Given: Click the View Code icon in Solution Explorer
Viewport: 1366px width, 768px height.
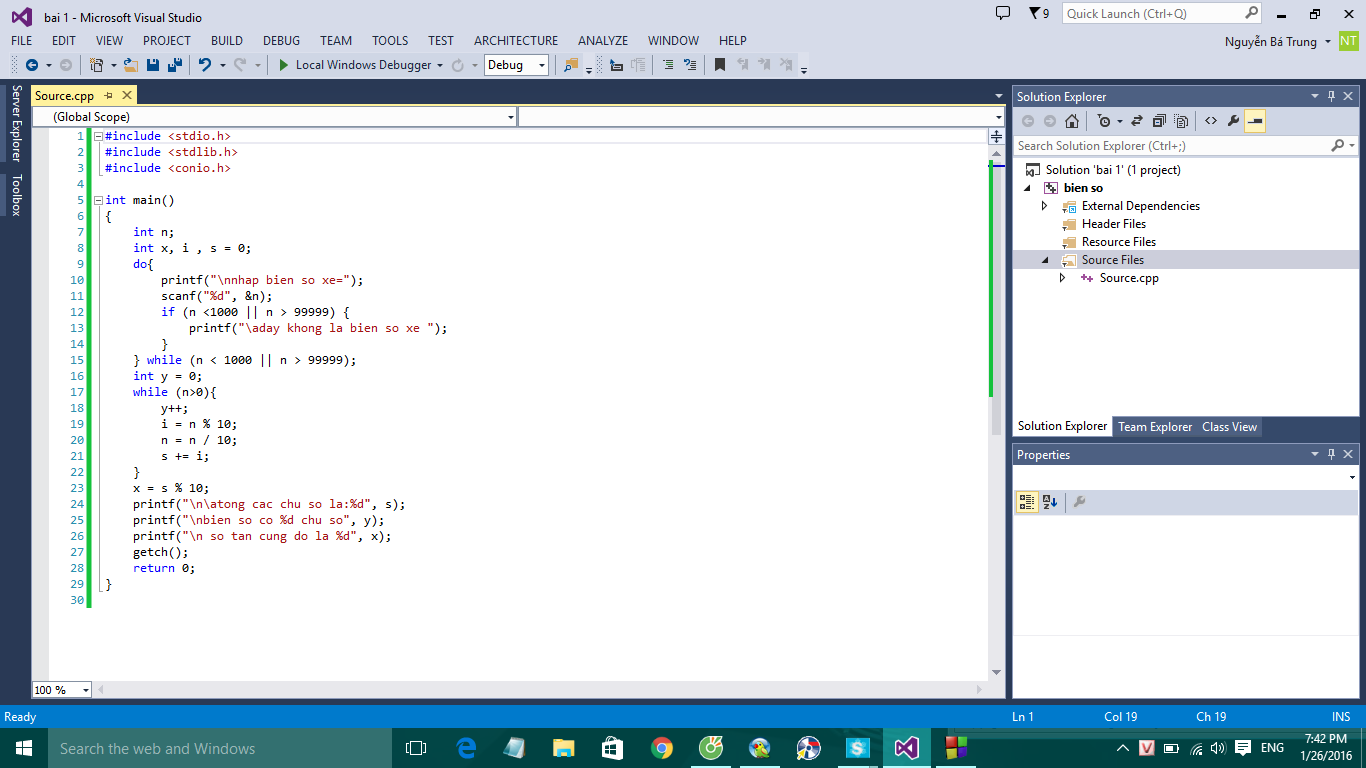Looking at the screenshot, I should pyautogui.click(x=1211, y=120).
